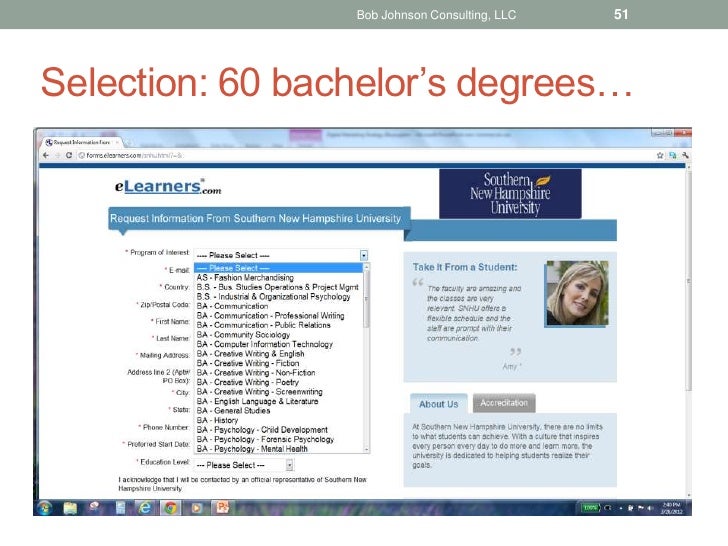Pick BA - Creative Writing - Screenwriting
Screen dimensions: 728x546
279,391
